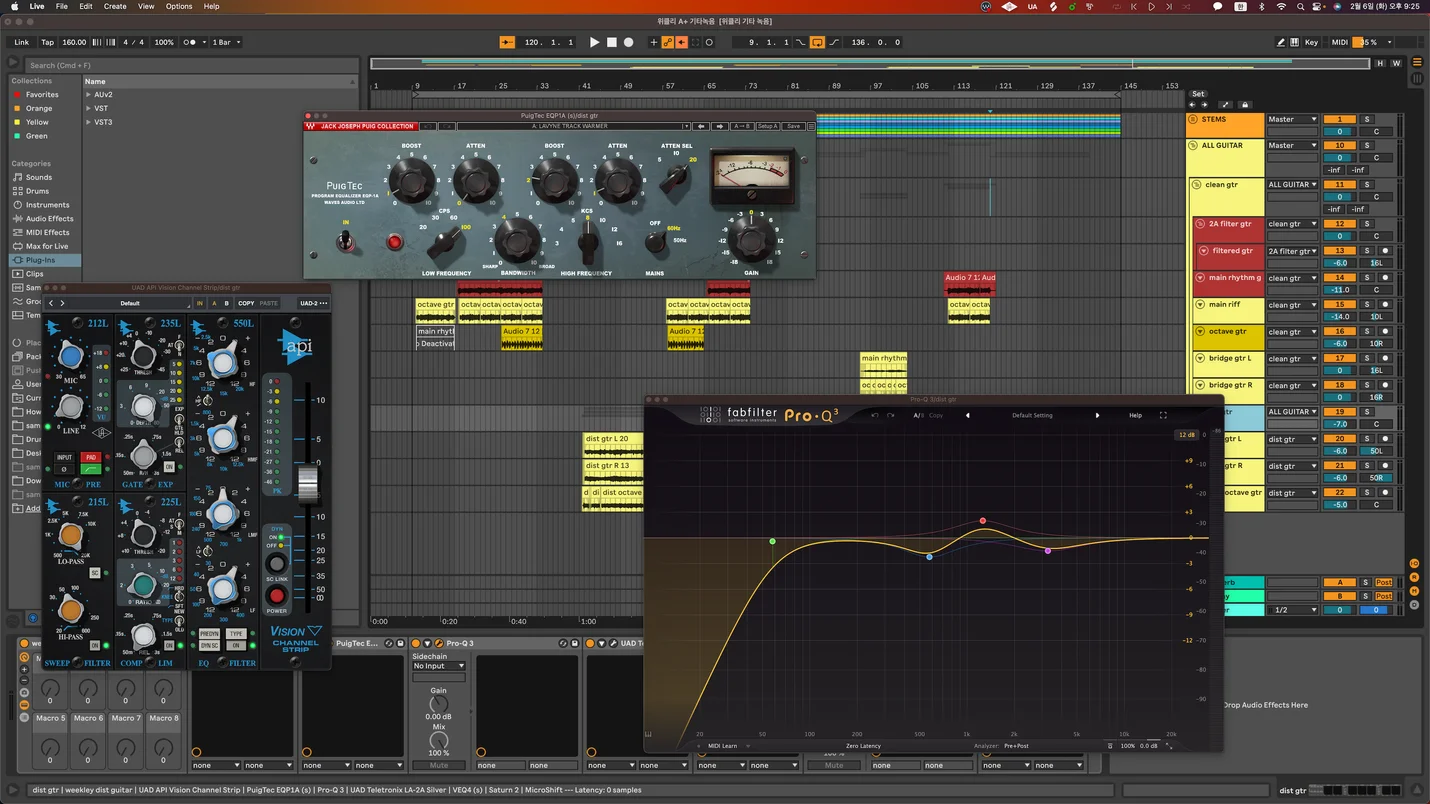This screenshot has width=1430, height=804.
Task: Click the Stop button in transport
Action: [612, 42]
